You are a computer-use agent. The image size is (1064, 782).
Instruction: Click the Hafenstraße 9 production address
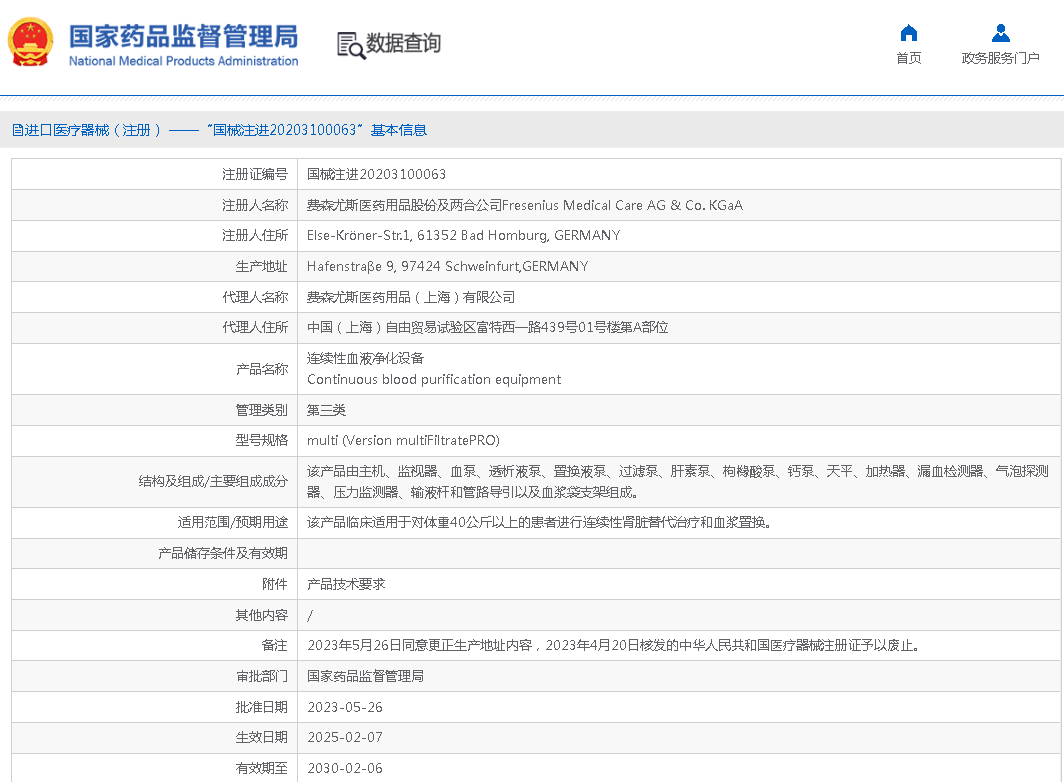(x=447, y=267)
